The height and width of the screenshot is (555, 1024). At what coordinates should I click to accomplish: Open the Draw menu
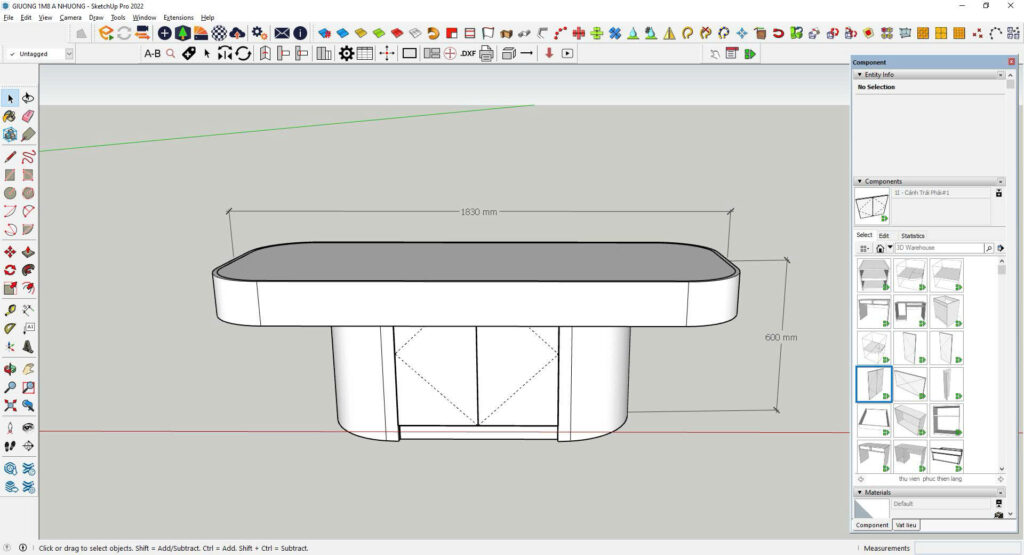[96, 18]
